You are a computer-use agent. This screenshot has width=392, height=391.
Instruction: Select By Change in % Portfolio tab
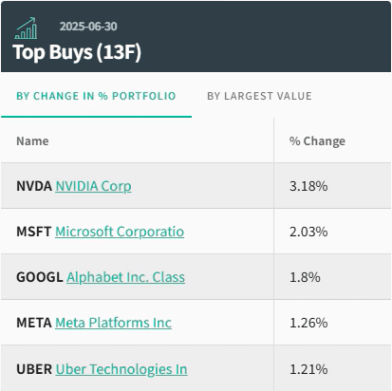click(96, 96)
